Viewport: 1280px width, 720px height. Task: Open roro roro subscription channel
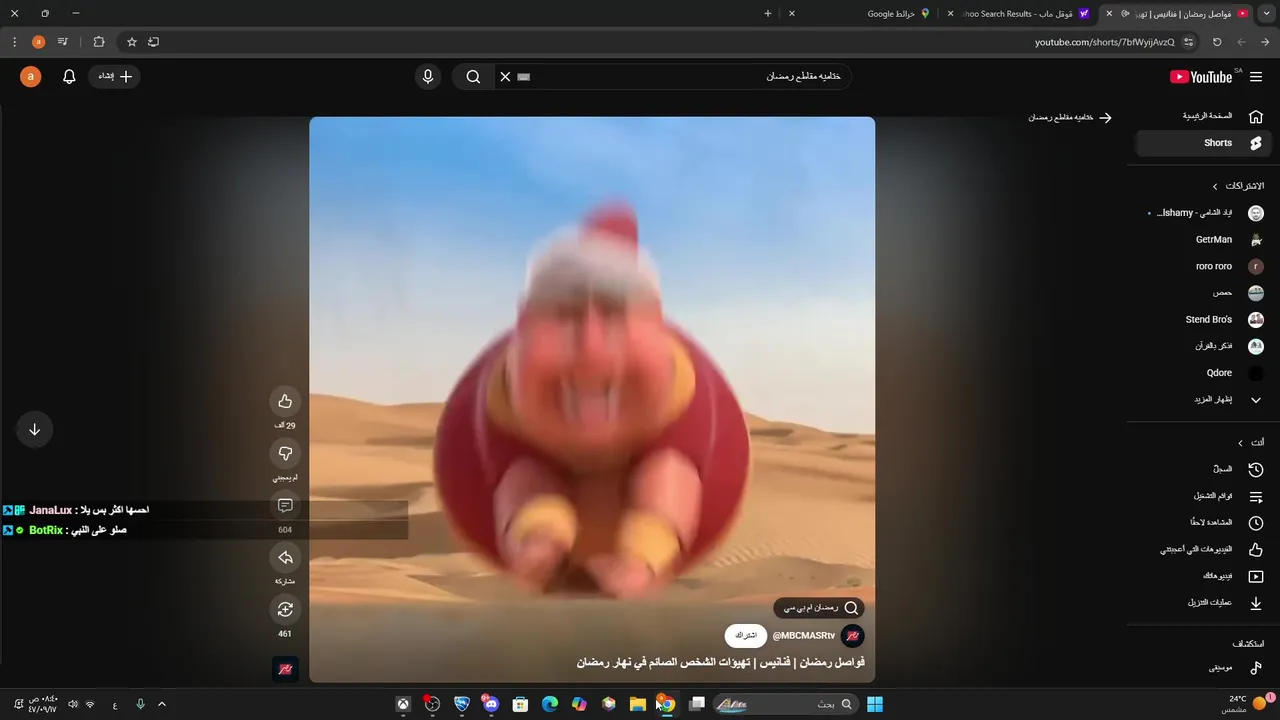(x=1203, y=266)
